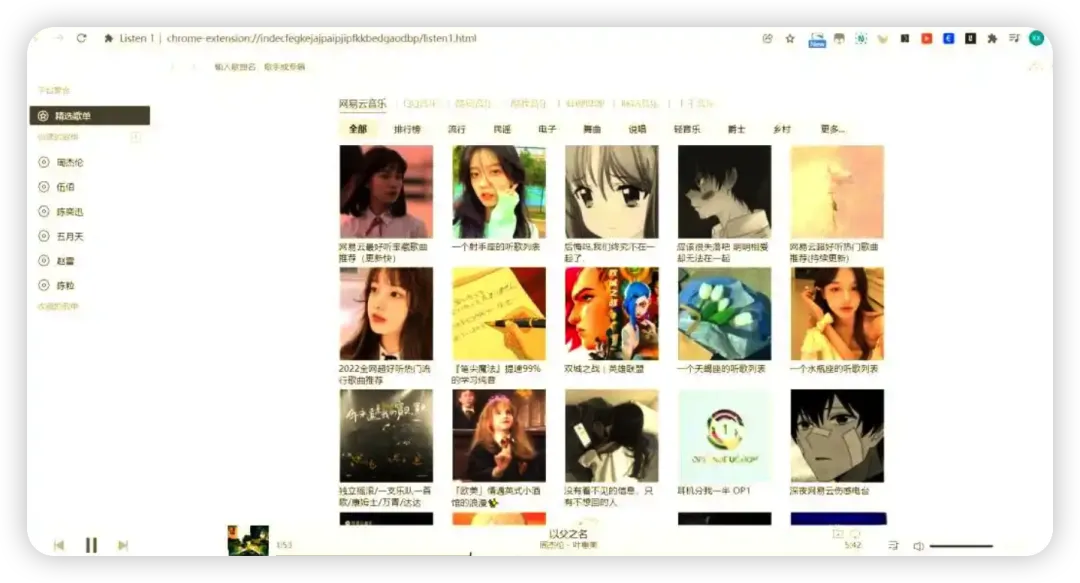This screenshot has width=1080, height=583.
Task: Open the 『笔尖魔法』 study music cover
Action: point(499,314)
